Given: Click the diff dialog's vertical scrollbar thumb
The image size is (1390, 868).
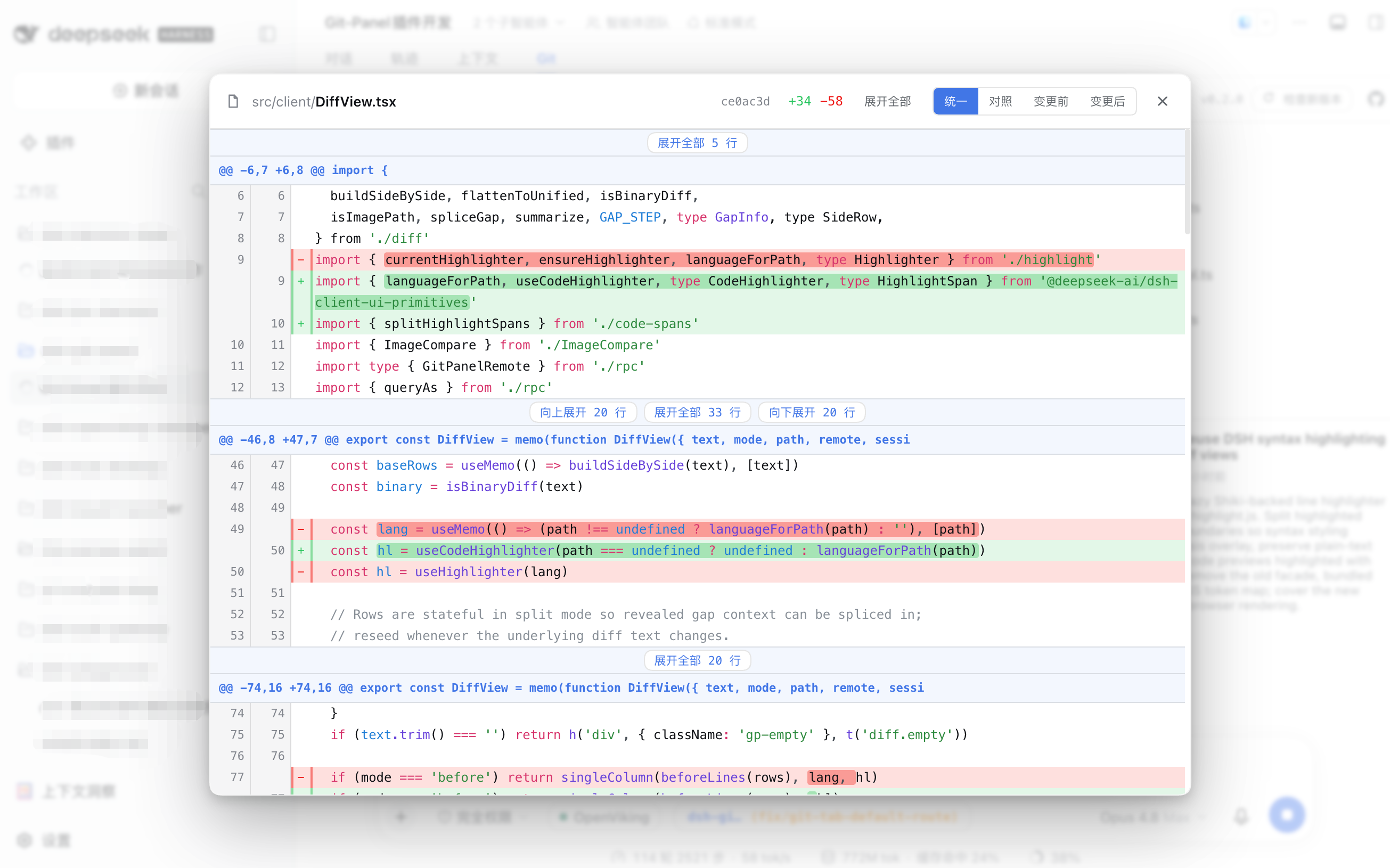Looking at the screenshot, I should pyautogui.click(x=1187, y=183).
